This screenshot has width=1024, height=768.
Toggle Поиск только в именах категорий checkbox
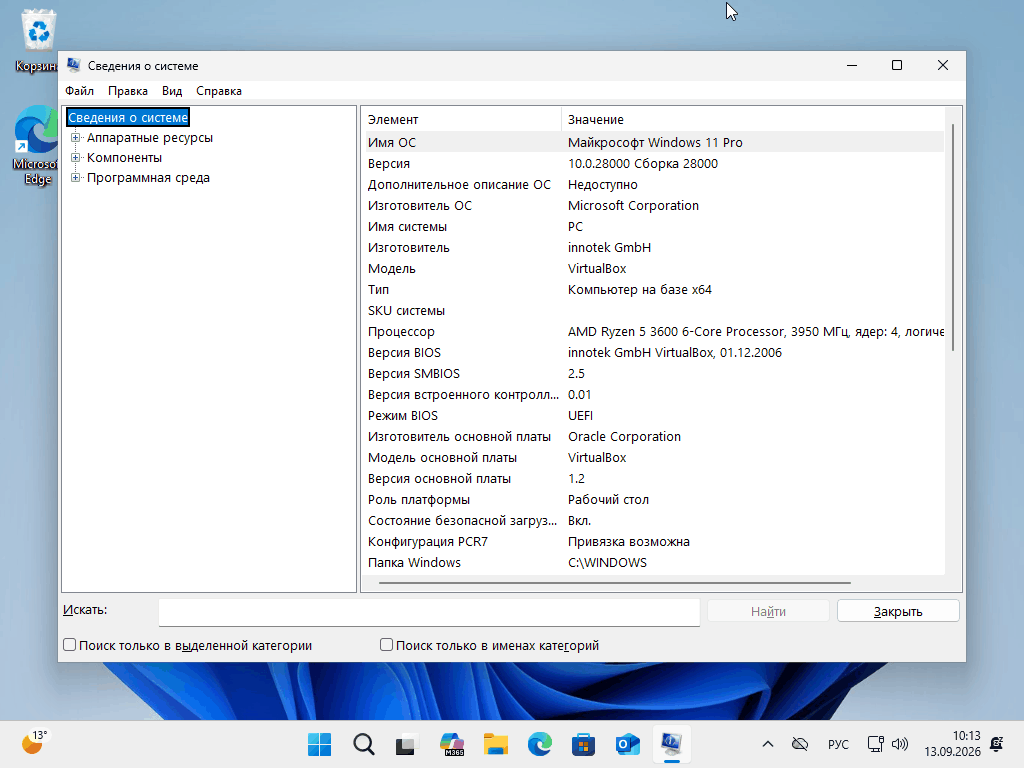point(387,645)
